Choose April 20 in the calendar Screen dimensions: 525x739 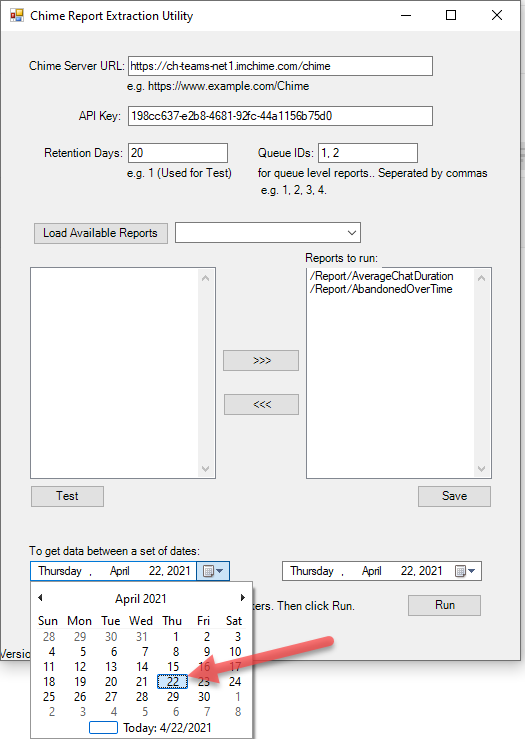[111, 682]
